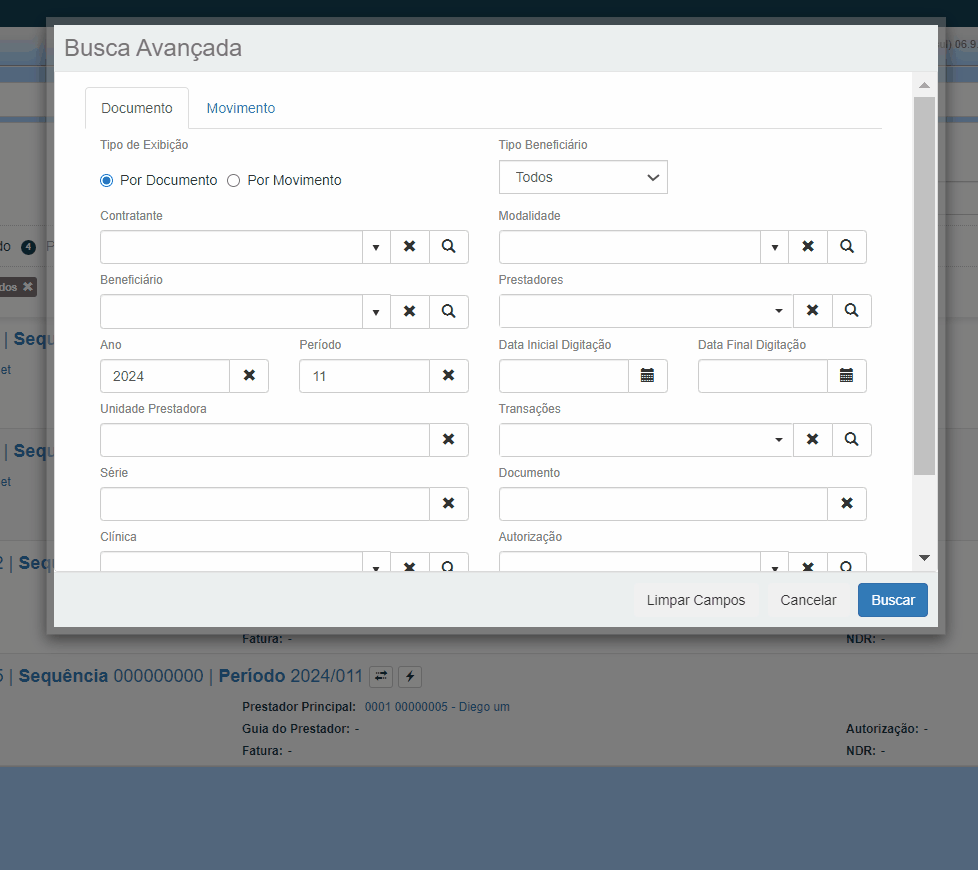Switch to the Movimento tab
The width and height of the screenshot is (978, 870).
(241, 108)
